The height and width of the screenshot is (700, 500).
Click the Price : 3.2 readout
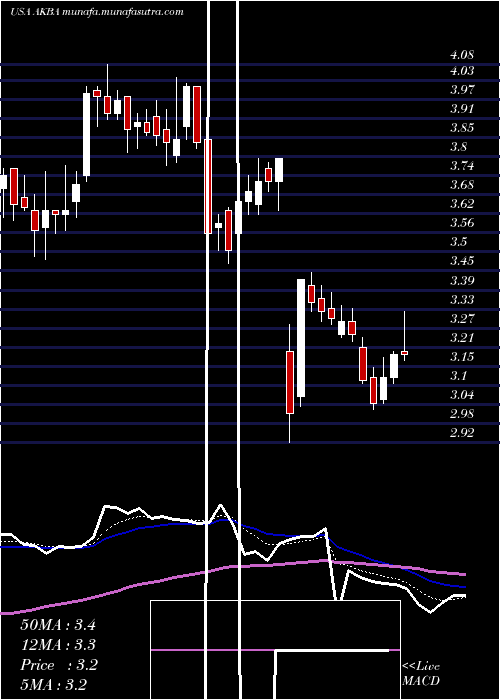[x=58, y=665]
